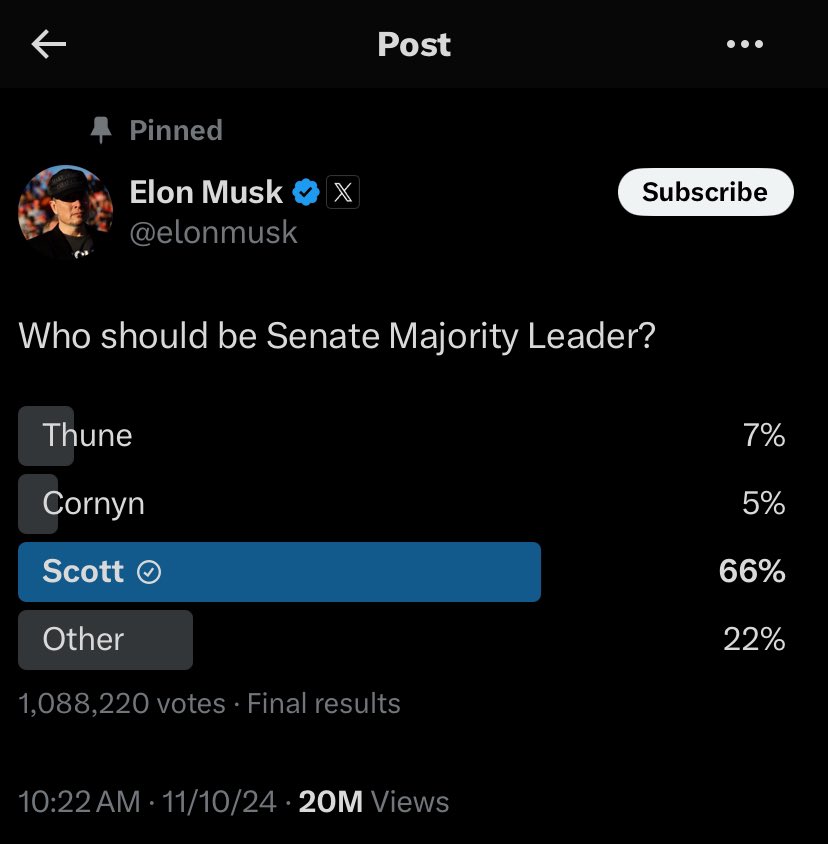
Task: Click the @elonmusk handle
Action: coord(213,233)
